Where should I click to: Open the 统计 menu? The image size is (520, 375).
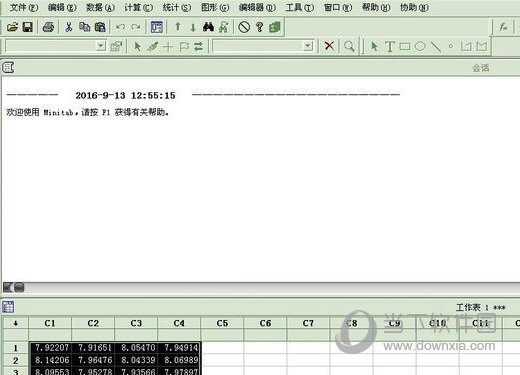177,7
